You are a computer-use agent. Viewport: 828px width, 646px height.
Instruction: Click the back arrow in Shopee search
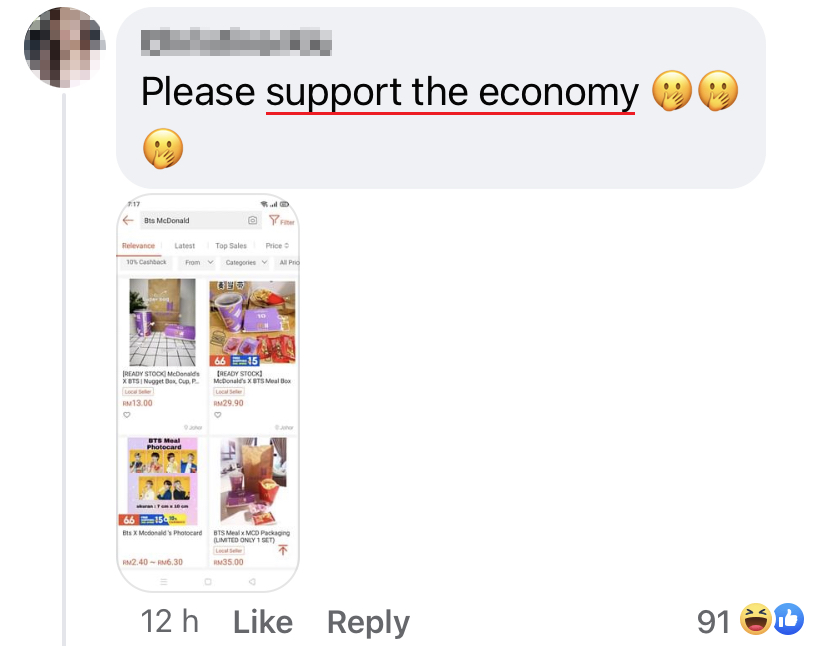[x=128, y=220]
